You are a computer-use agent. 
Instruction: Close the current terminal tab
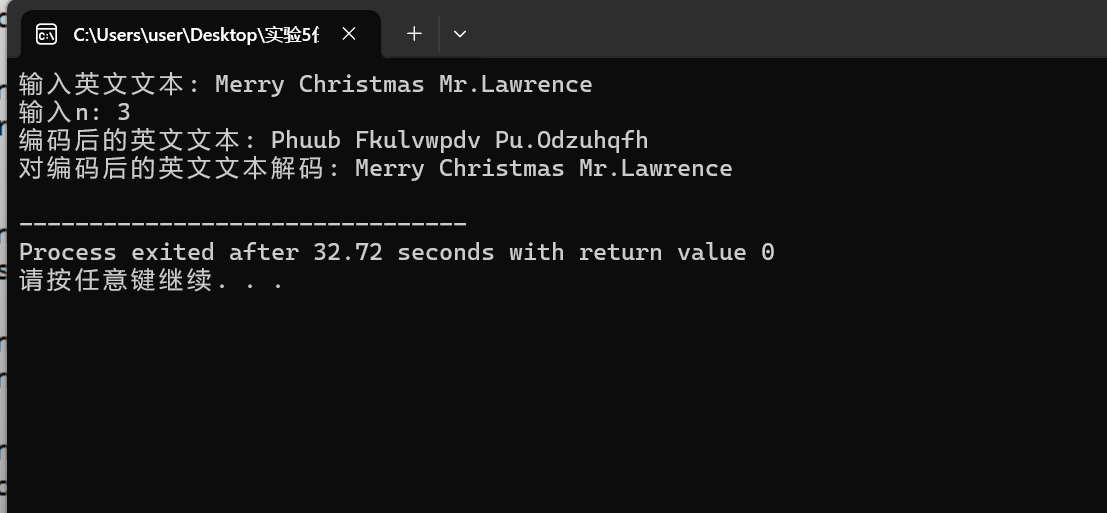tap(349, 34)
